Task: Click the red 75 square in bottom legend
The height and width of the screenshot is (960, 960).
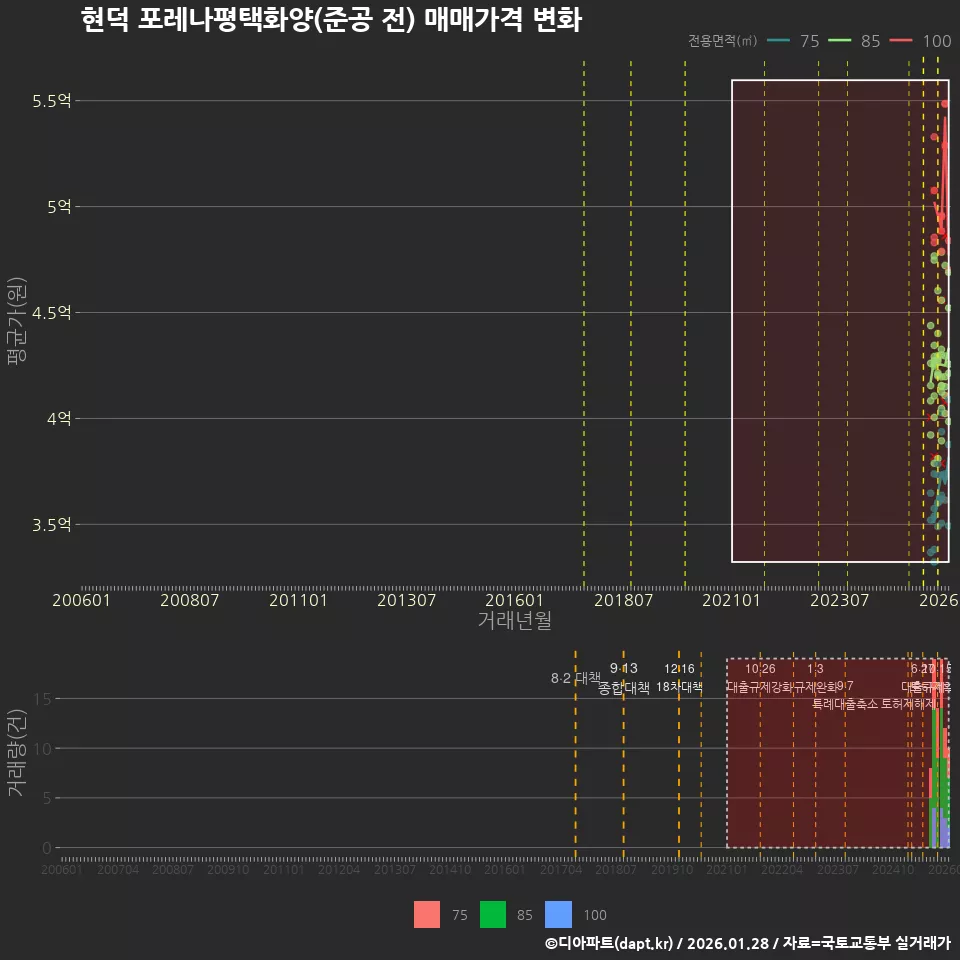Action: [426, 914]
